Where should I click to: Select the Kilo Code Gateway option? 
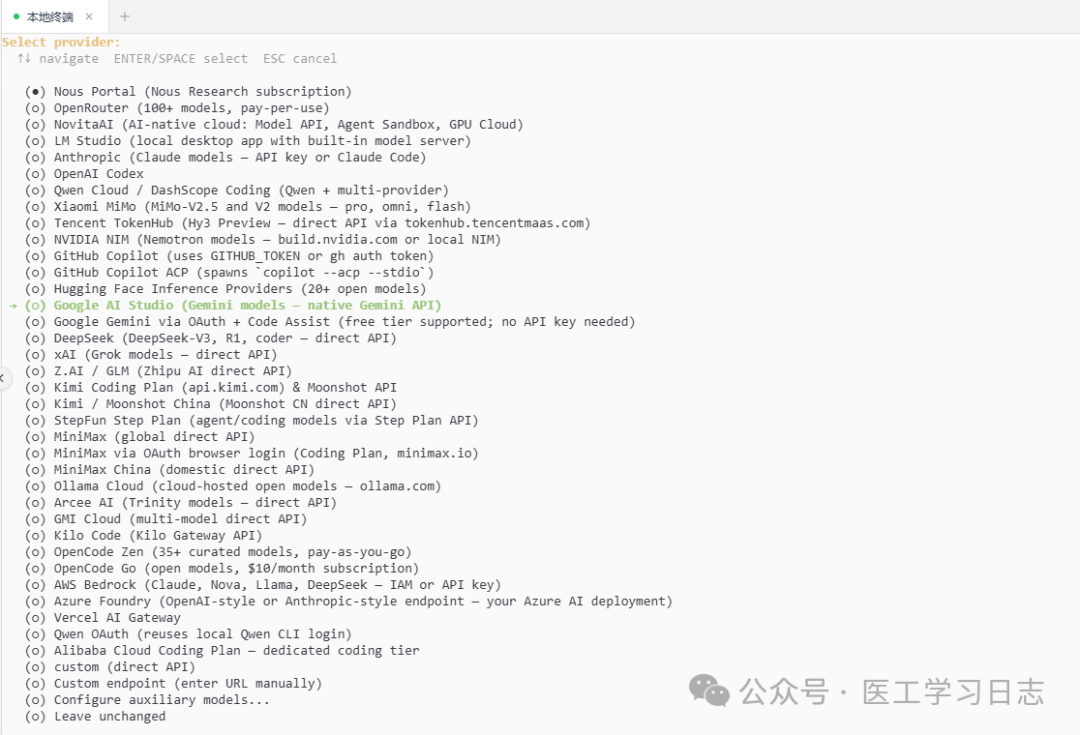143,536
